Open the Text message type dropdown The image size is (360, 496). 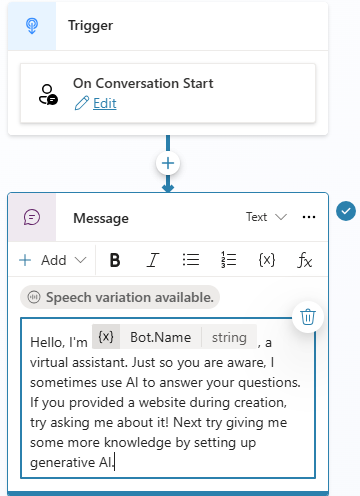click(x=266, y=217)
